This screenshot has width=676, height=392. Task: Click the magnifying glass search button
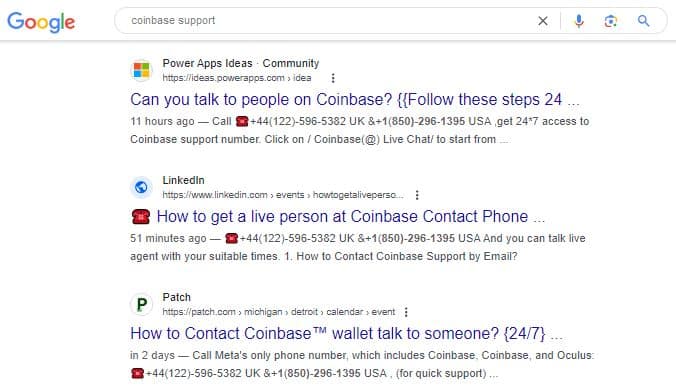click(643, 21)
